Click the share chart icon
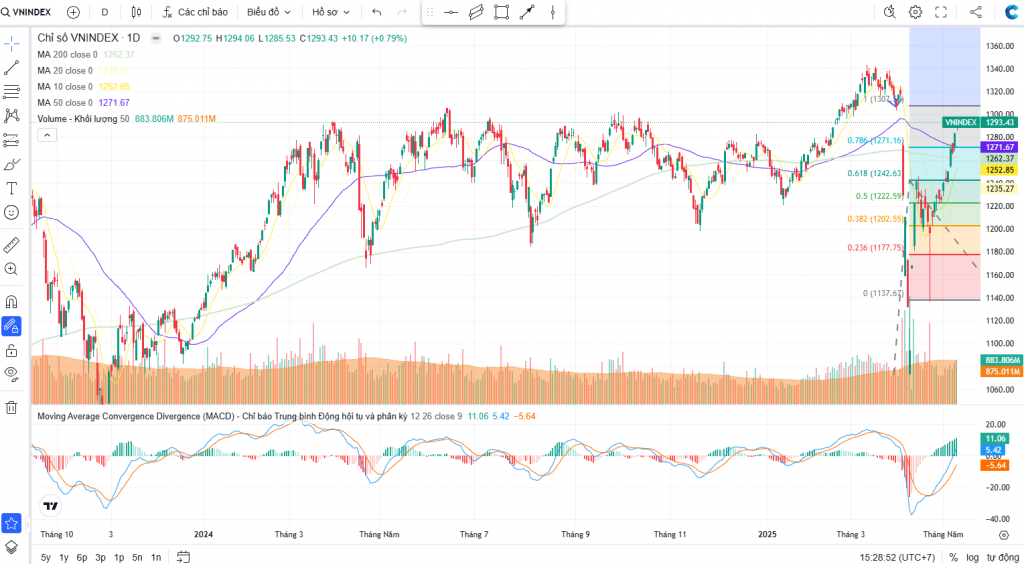 click(x=976, y=12)
